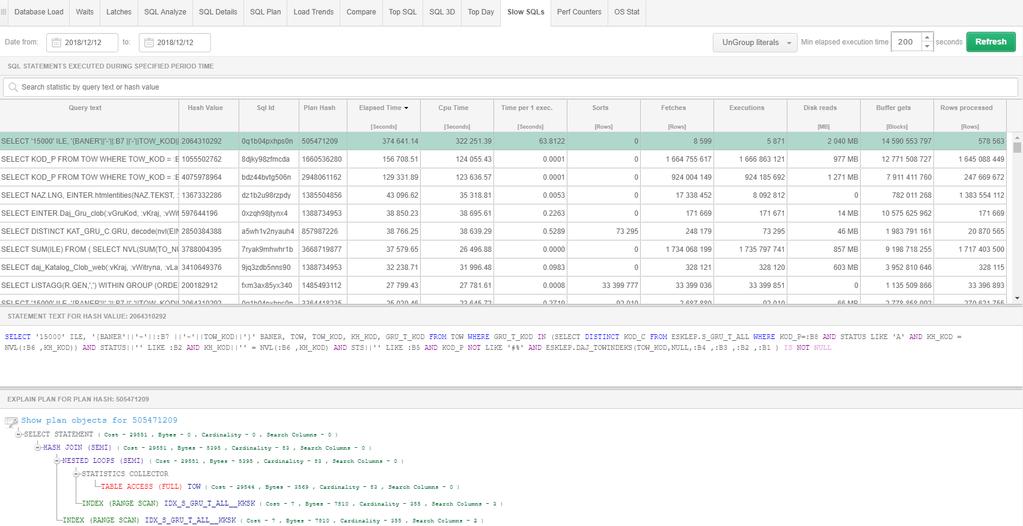Go to the SQL Analyze tab
The height and width of the screenshot is (526, 1023).
pyautogui.click(x=165, y=12)
